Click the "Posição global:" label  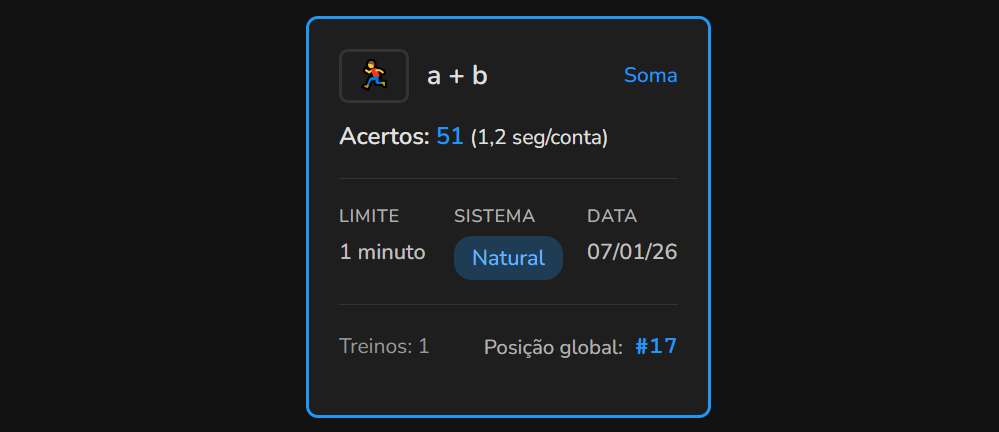point(553,348)
